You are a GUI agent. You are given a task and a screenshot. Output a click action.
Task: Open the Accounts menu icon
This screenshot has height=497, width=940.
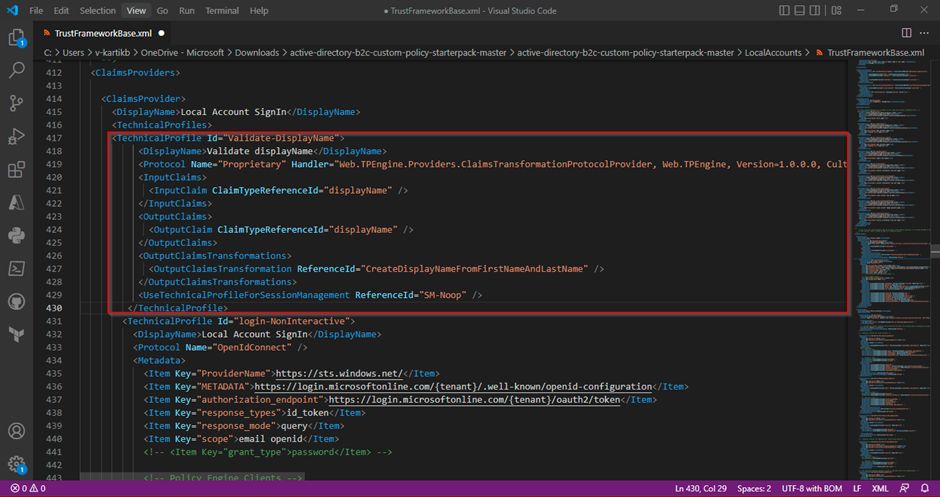click(x=16, y=430)
